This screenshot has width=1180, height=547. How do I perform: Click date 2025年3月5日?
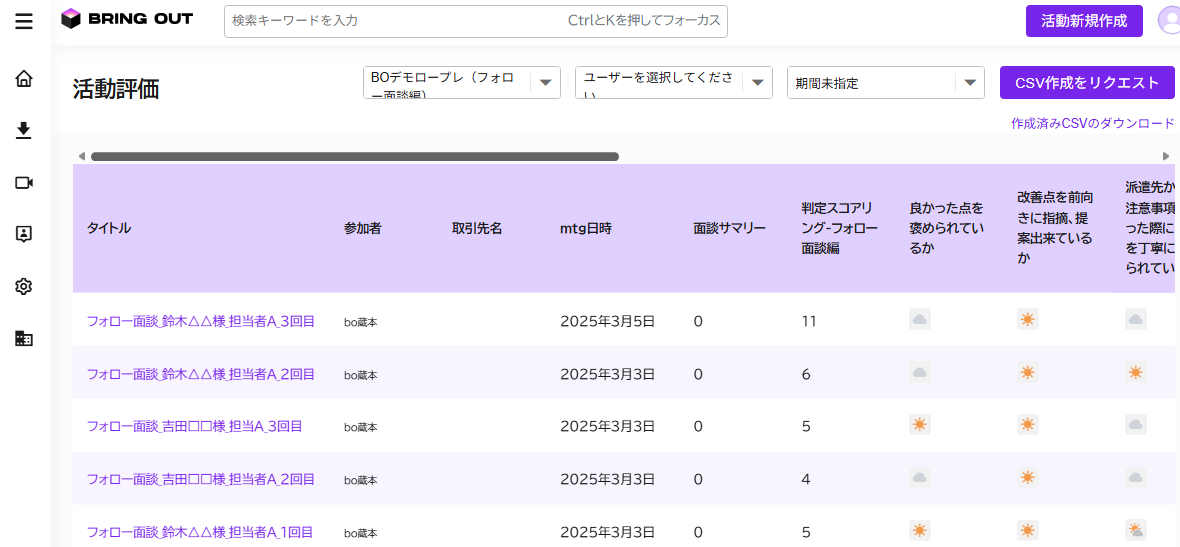click(x=608, y=321)
